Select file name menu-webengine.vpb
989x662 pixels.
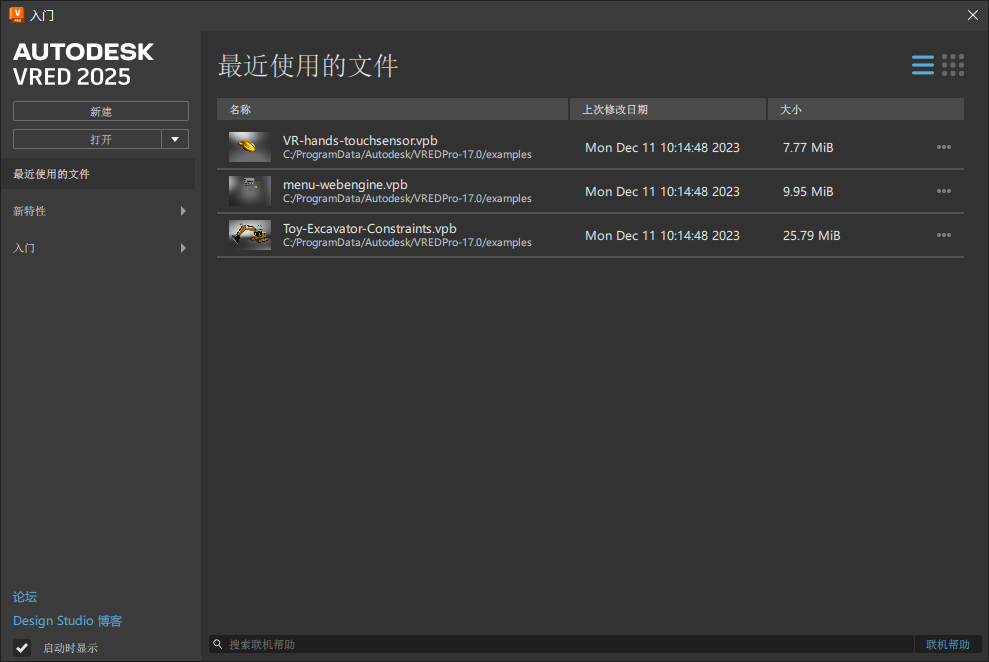click(345, 185)
